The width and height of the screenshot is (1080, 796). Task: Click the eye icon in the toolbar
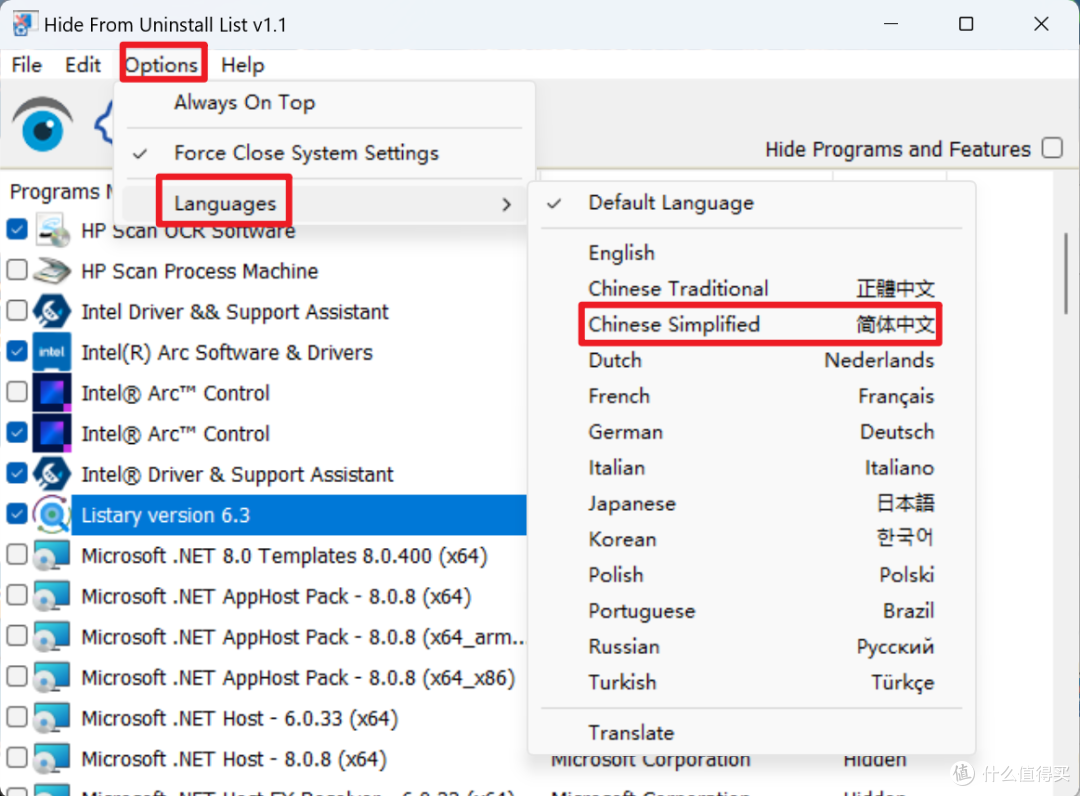(x=42, y=125)
